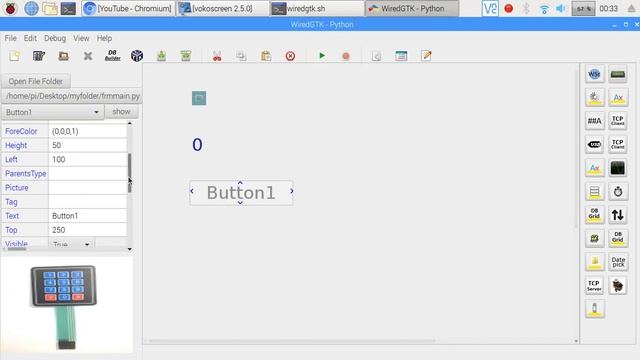Select the WS widget in palette
The width and height of the screenshot is (640, 360).
pyautogui.click(x=594, y=74)
